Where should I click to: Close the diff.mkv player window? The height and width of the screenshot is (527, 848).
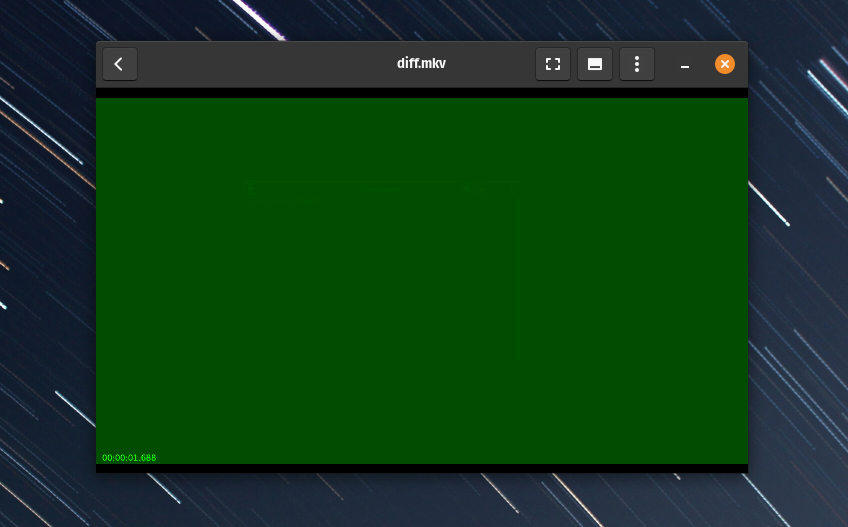(x=725, y=64)
